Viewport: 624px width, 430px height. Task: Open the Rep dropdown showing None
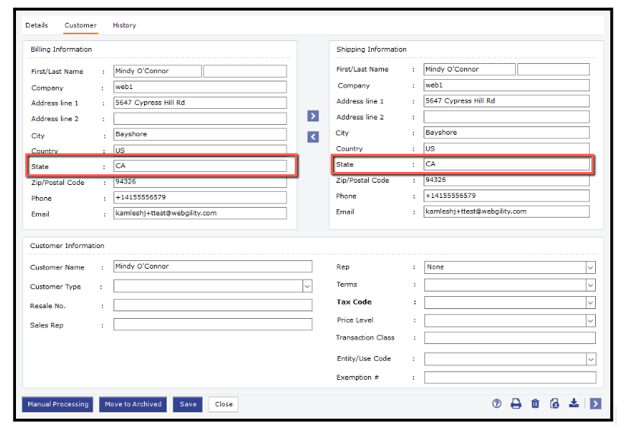(590, 268)
